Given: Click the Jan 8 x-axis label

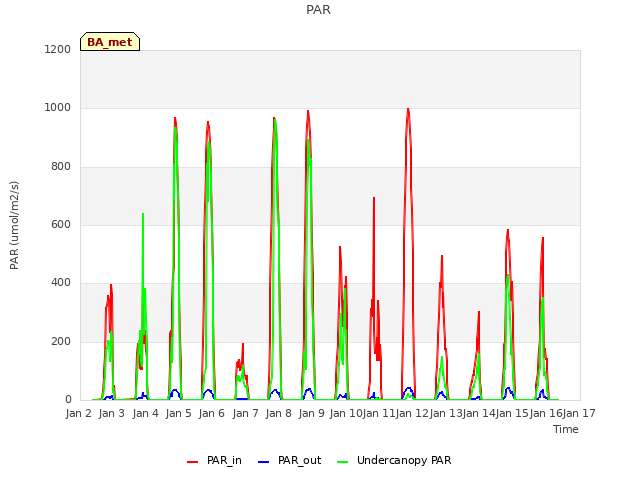Looking at the screenshot, I should 278,413.
